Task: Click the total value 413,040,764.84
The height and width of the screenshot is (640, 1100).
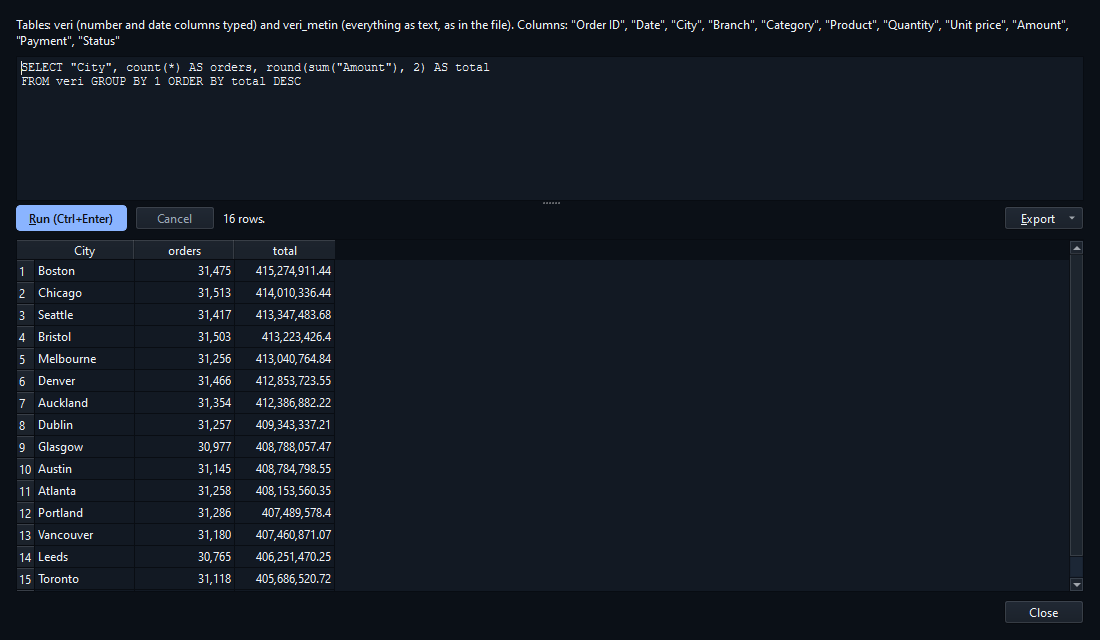Action: (284, 359)
